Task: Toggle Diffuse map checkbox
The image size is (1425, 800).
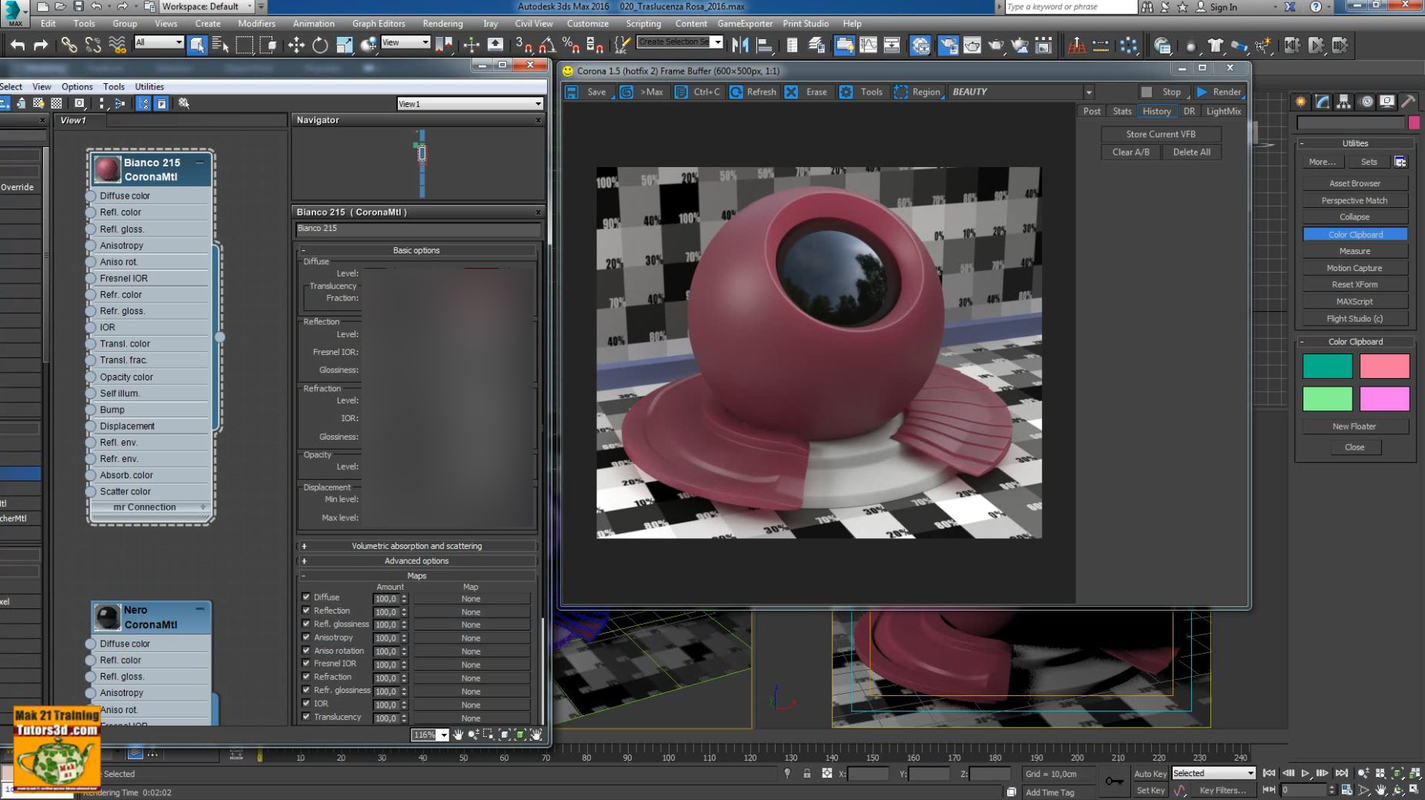Action: [306, 597]
